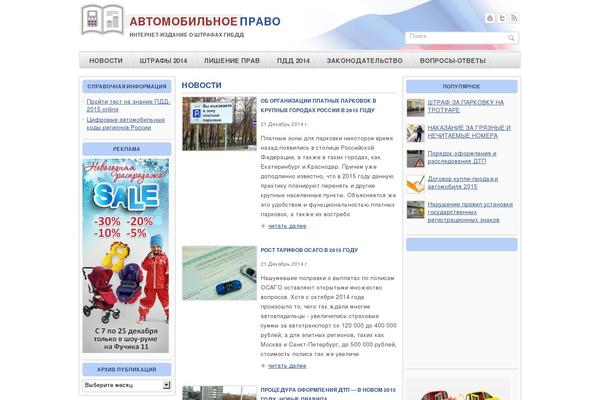Image resolution: width=600 pixels, height=400 pixels.
Task: Open Нарушение правил установки регистрационных знаков link
Action: [470, 212]
